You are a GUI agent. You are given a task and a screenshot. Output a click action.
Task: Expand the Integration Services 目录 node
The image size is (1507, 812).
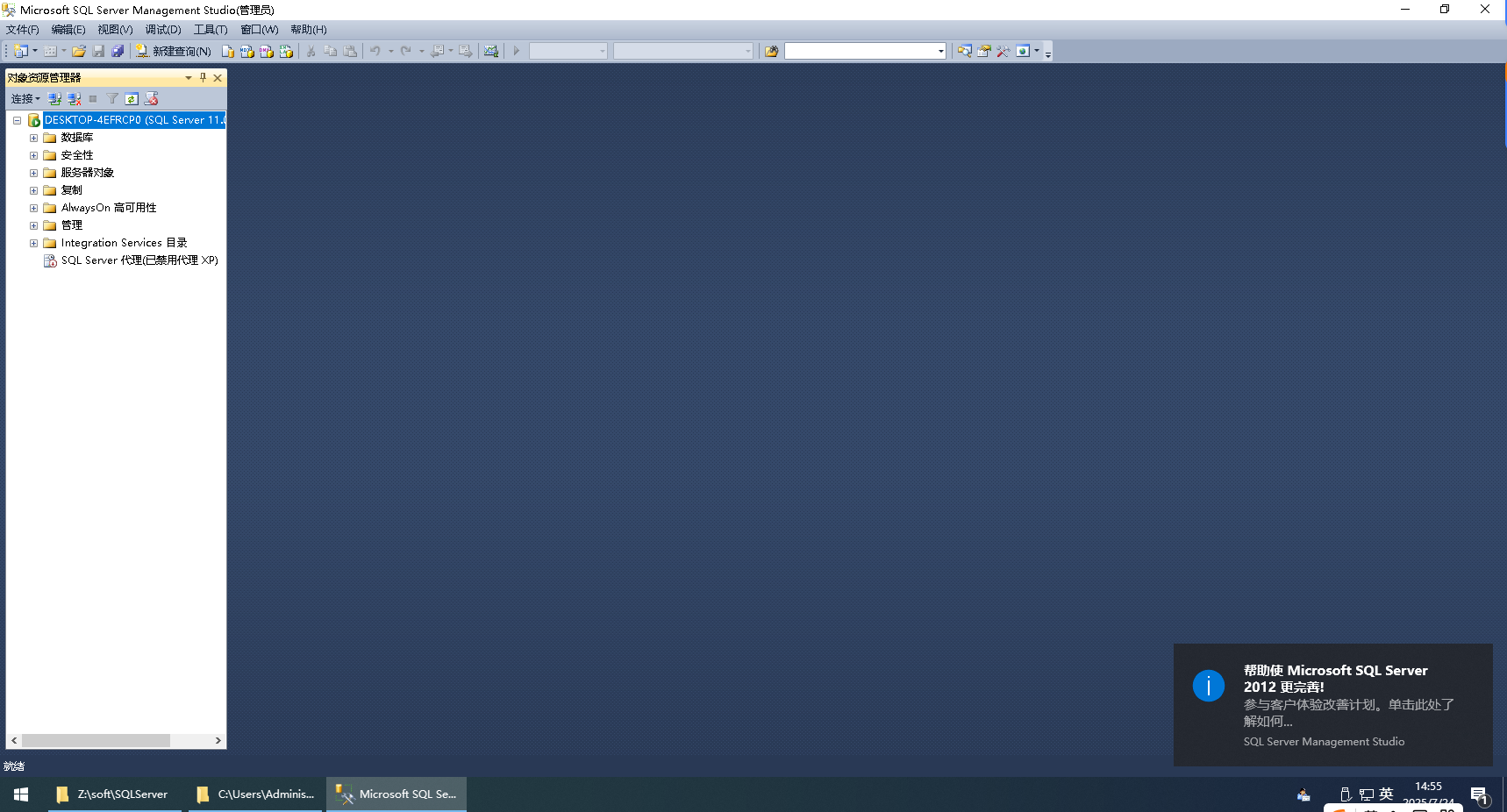click(x=33, y=243)
